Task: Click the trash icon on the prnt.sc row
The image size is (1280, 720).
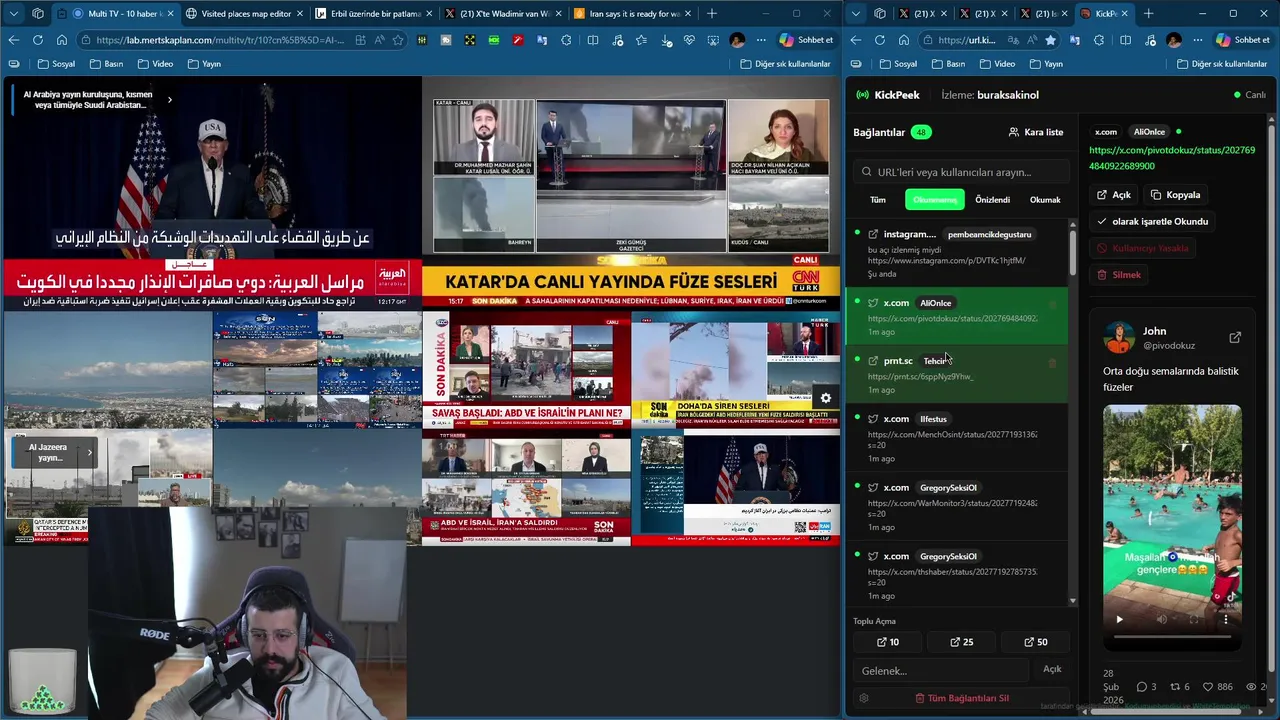Action: point(1052,362)
